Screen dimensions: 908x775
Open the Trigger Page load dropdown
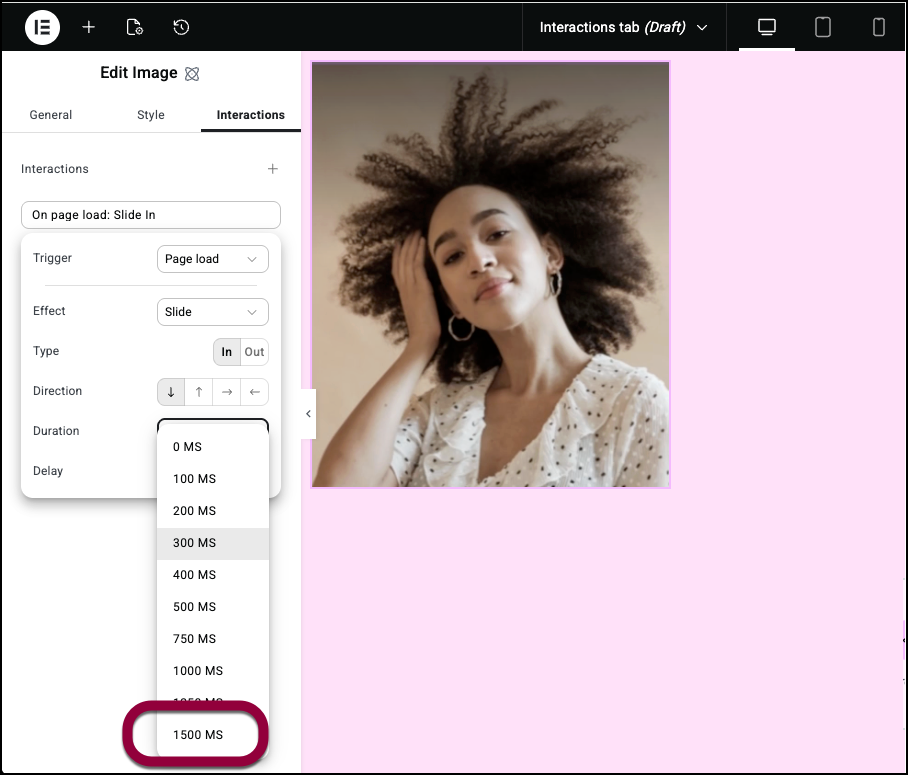[212, 259]
